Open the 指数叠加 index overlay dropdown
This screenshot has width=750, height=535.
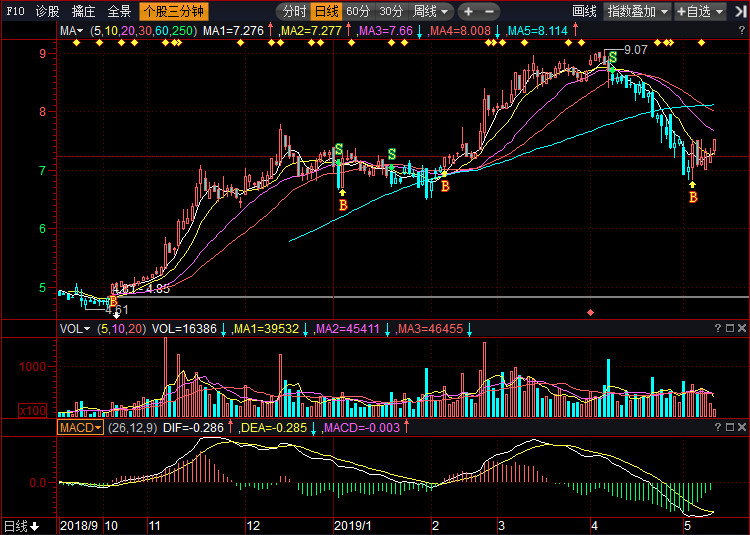coord(638,12)
